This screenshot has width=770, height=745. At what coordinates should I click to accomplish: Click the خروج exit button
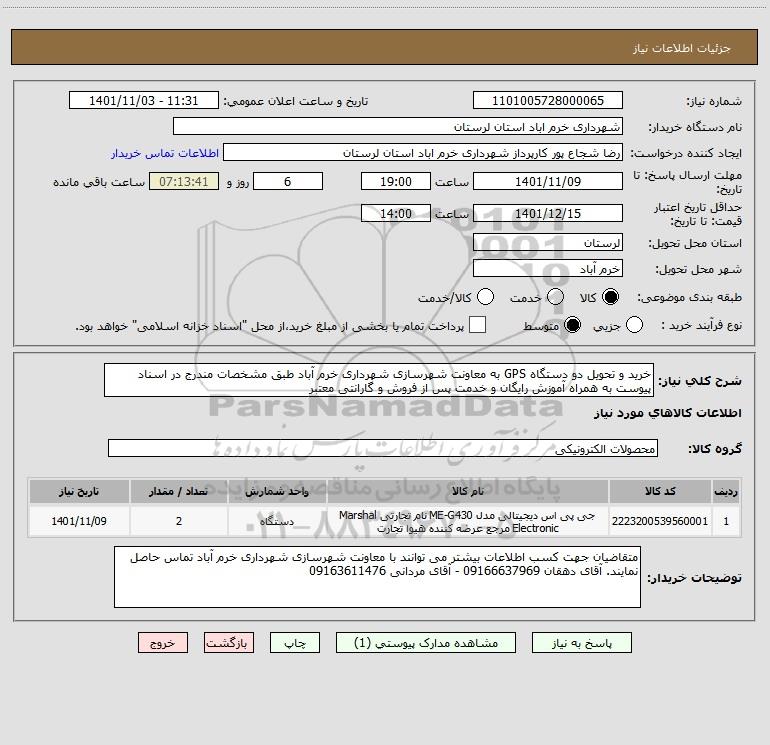[163, 643]
